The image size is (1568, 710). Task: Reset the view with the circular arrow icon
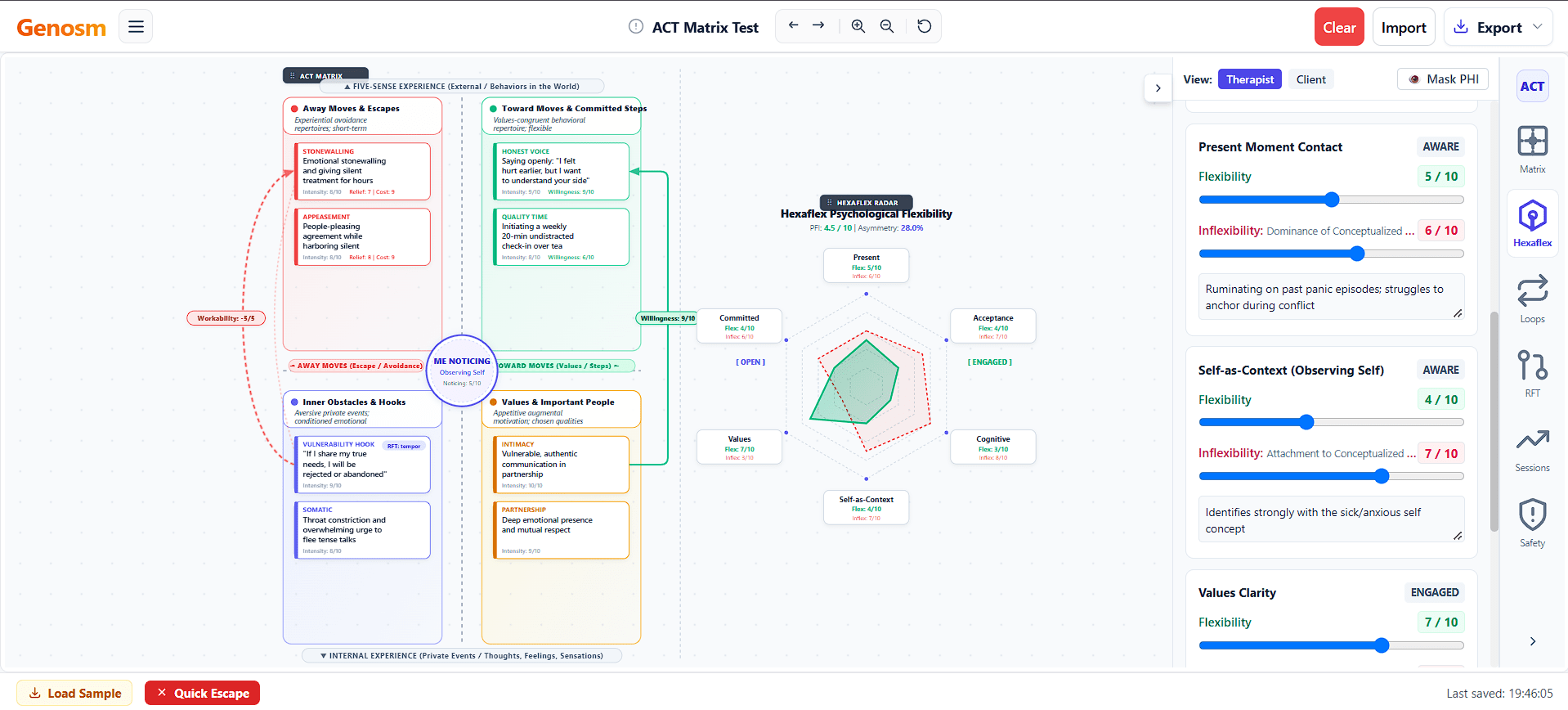point(924,26)
